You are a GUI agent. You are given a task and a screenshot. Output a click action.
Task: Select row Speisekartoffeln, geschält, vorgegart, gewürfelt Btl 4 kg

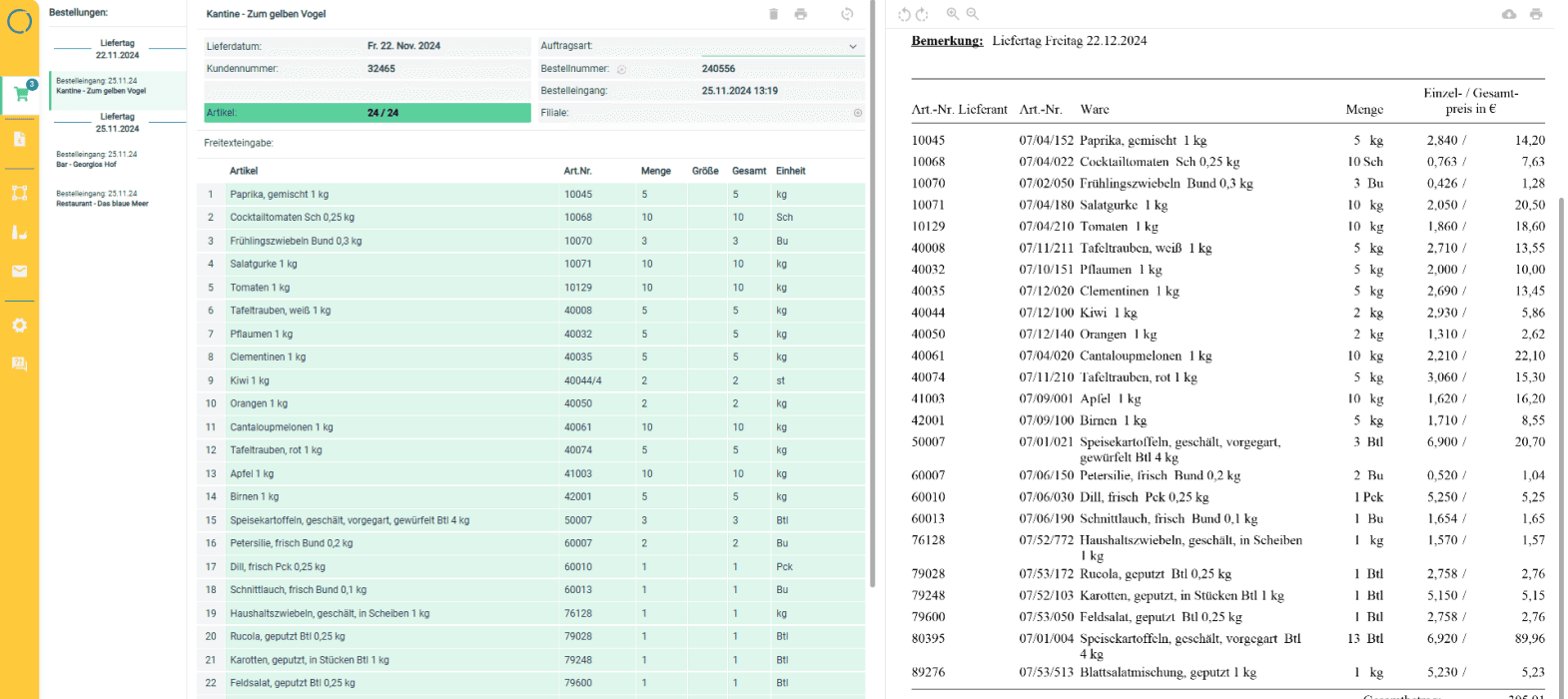click(x=530, y=520)
